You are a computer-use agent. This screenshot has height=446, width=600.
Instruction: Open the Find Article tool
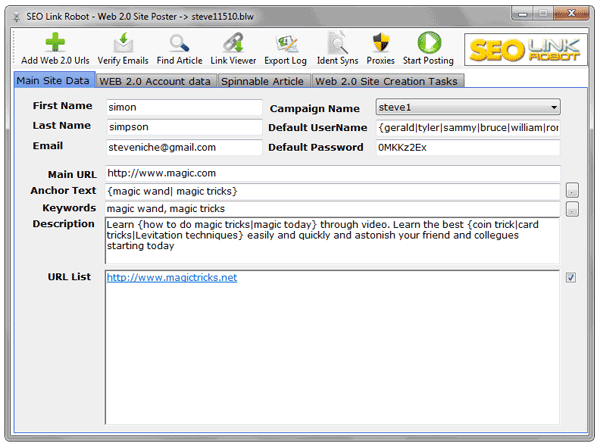[x=179, y=43]
